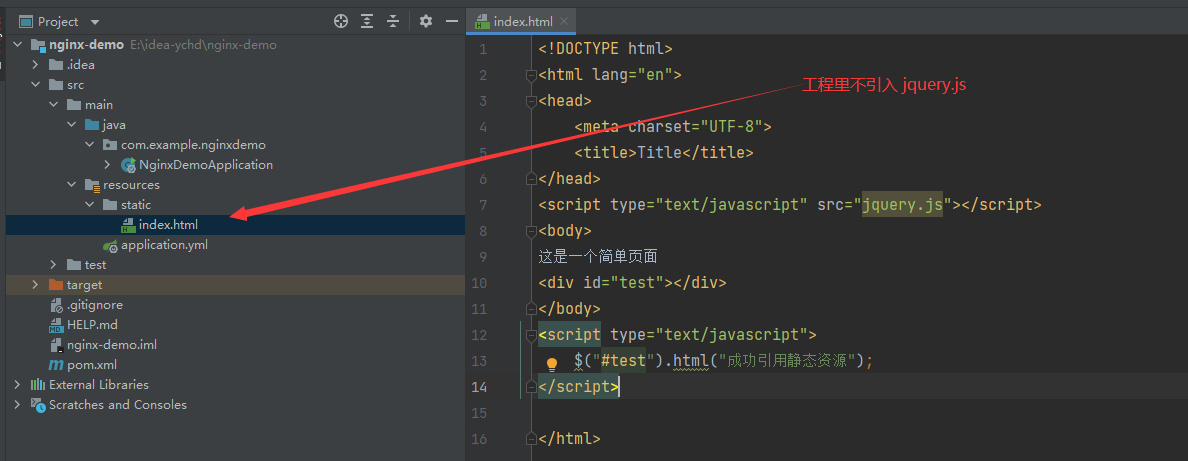Collapse the src folder
Screen dimensions: 1188x461
pyautogui.click(x=36, y=85)
